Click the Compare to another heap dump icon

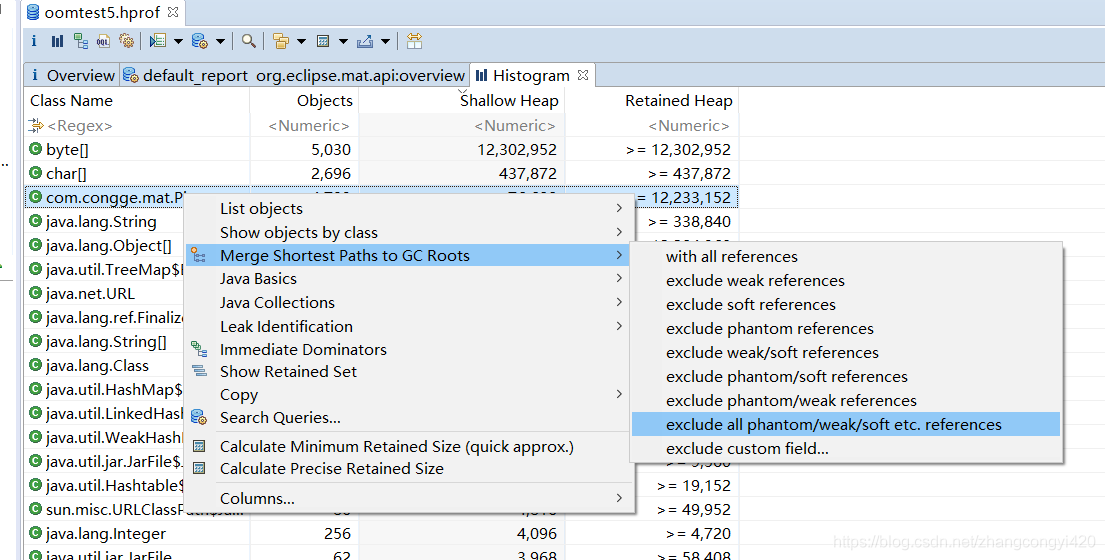414,41
